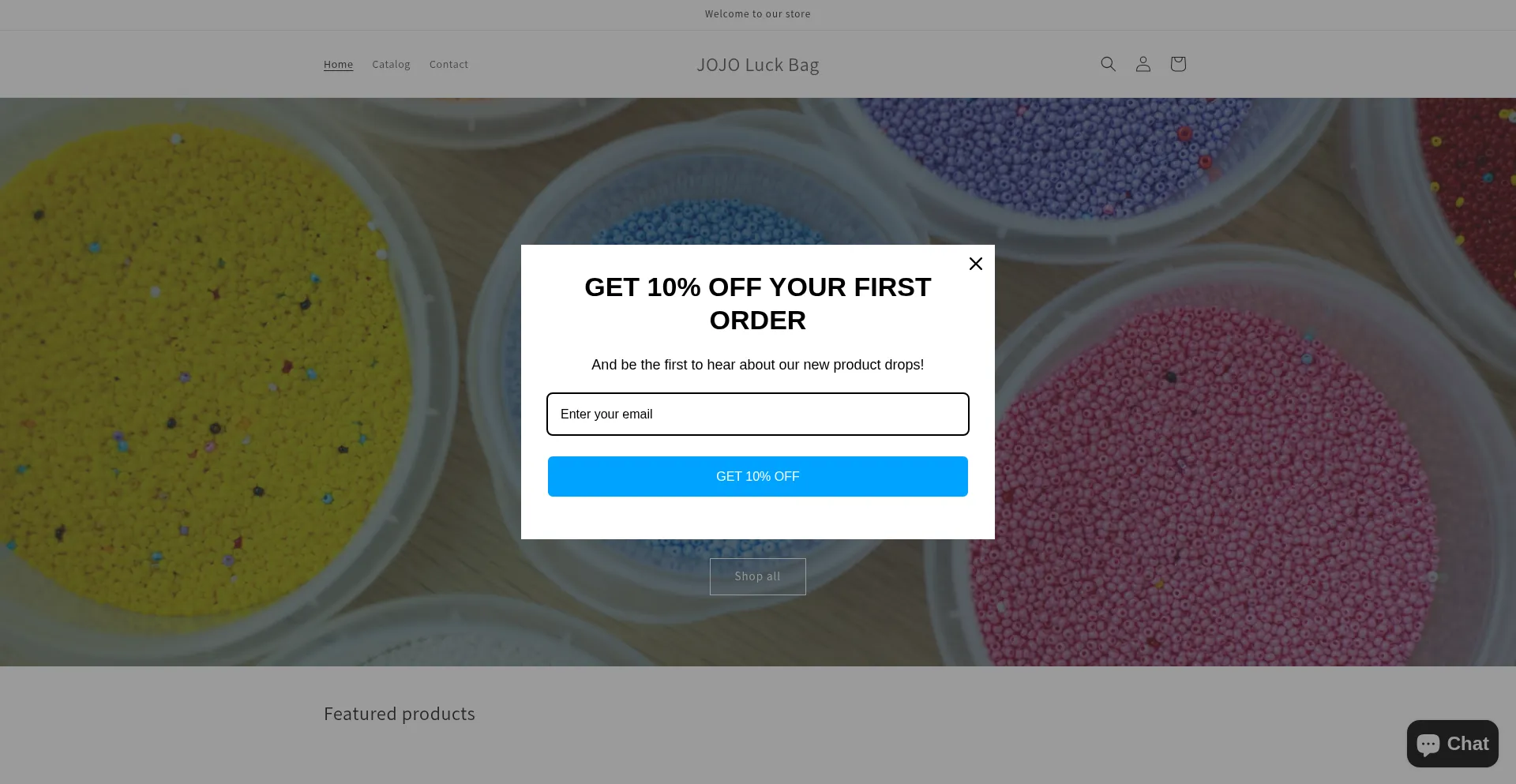Open the Shopify Chat widget
Screen dimensions: 1516x784
pos(1452,744)
